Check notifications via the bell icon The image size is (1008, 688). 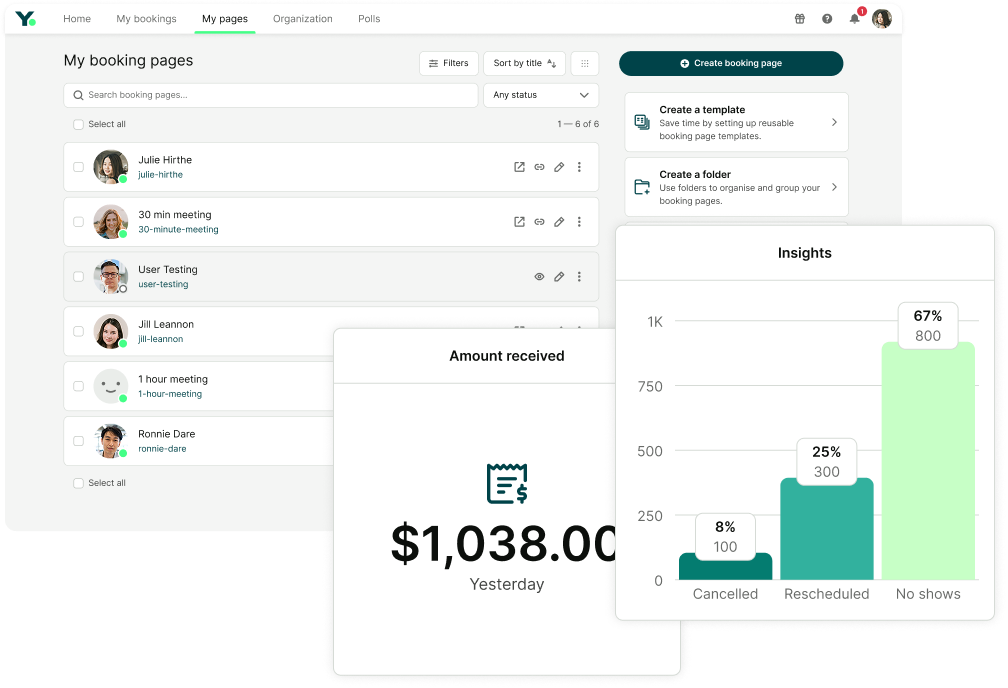[853, 18]
